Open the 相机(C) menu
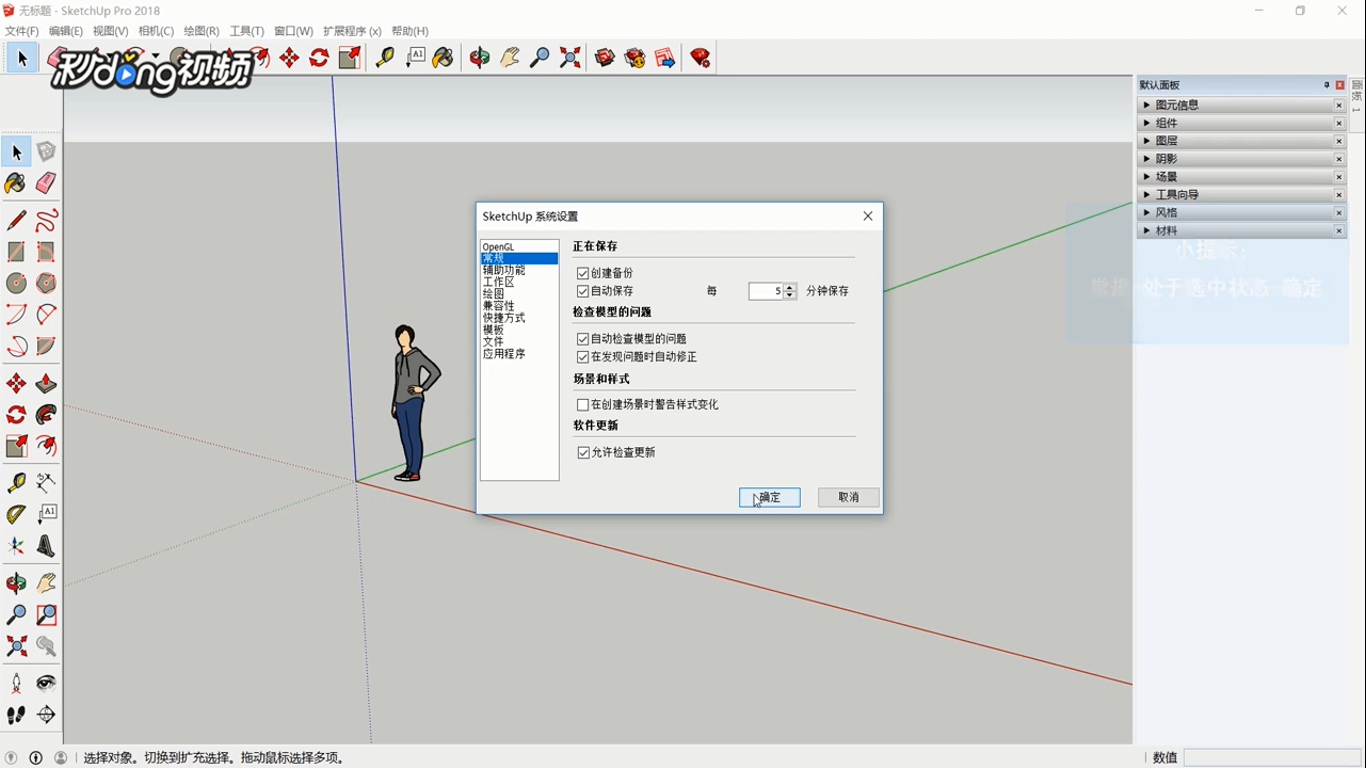The width and height of the screenshot is (1366, 768). (156, 31)
